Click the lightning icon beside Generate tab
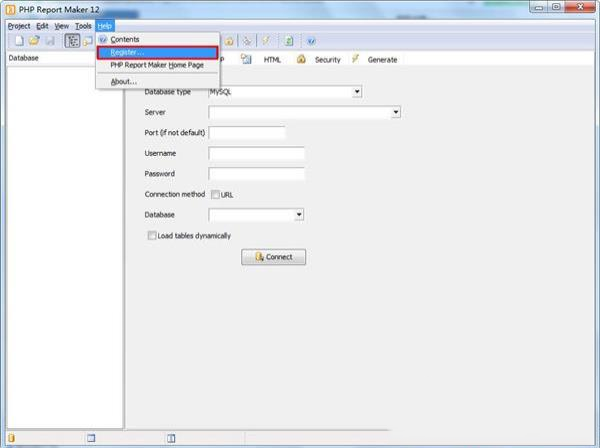Viewport: 600px width, 448px height. 355,59
